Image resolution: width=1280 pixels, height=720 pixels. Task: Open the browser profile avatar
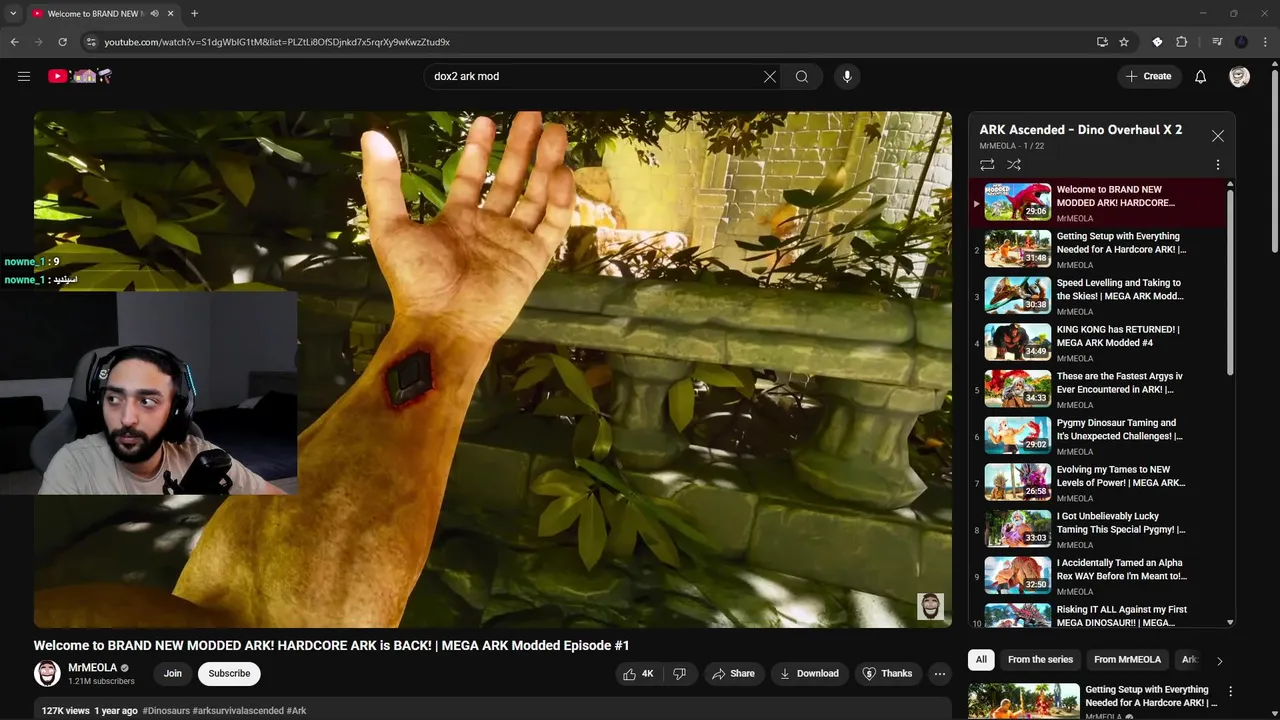1241,42
